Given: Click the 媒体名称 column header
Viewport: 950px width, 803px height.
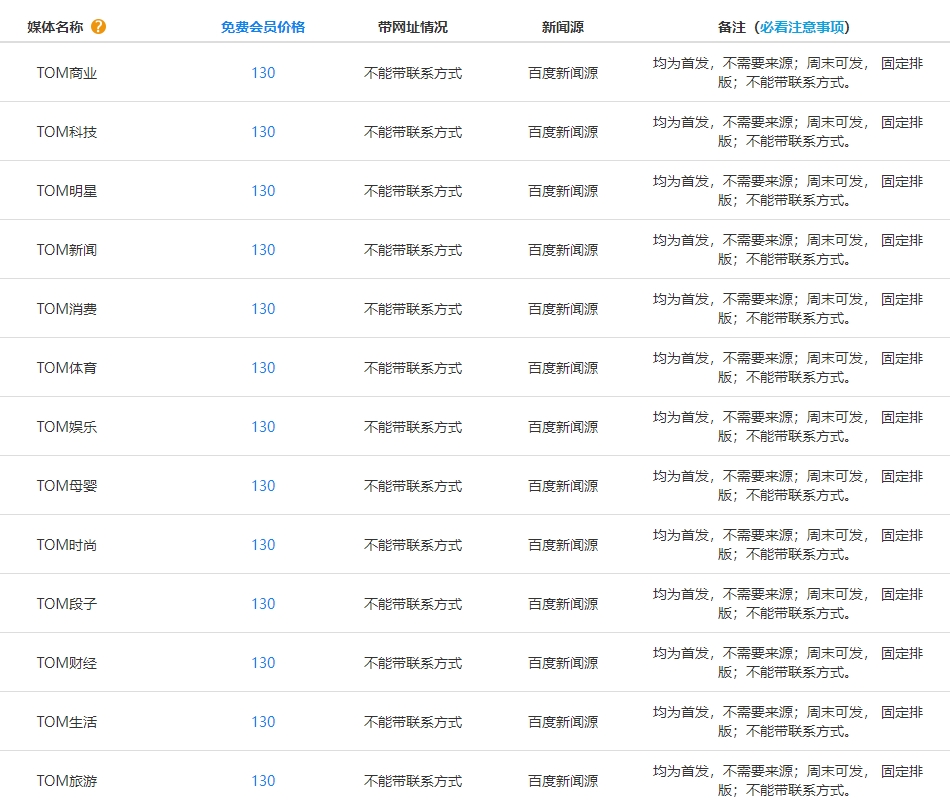Looking at the screenshot, I should (x=55, y=27).
